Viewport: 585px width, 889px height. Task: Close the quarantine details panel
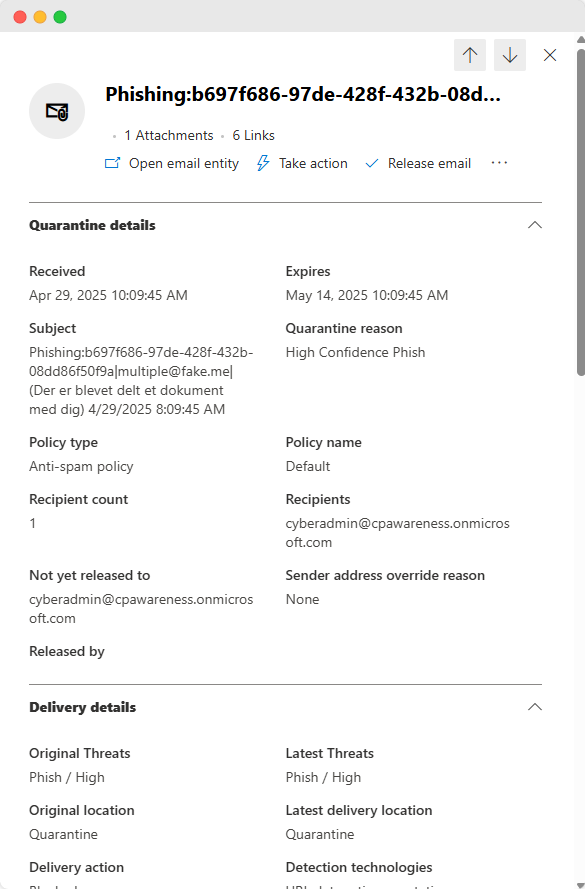[x=549, y=55]
